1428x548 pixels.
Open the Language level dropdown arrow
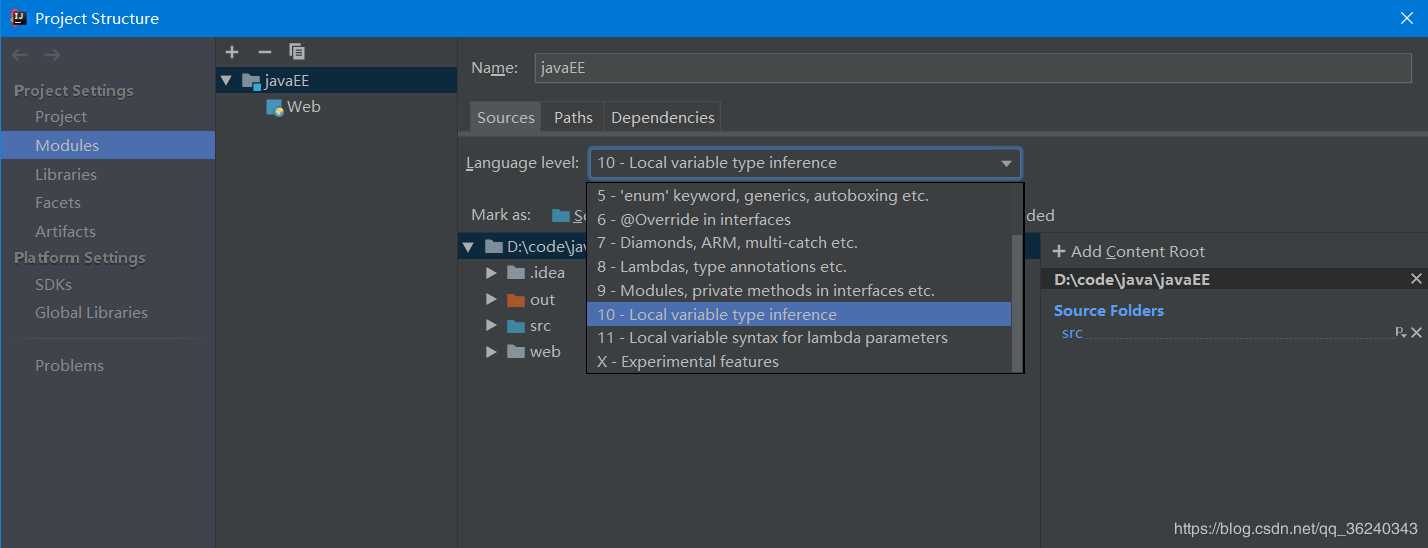[x=1006, y=163]
